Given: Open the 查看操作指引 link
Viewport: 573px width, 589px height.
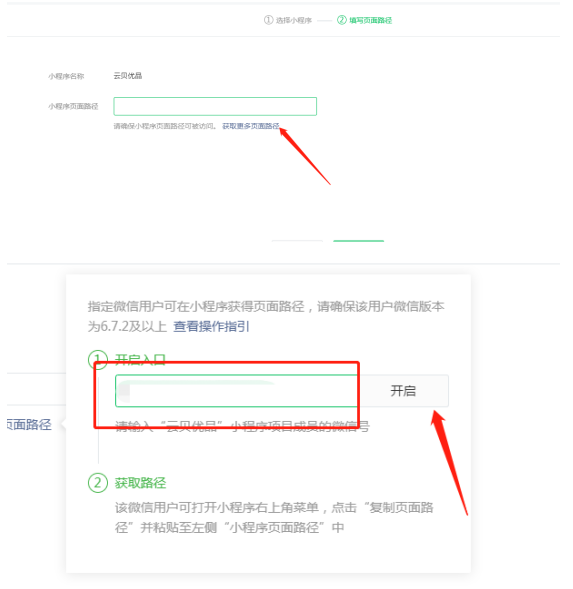Looking at the screenshot, I should [x=211, y=326].
